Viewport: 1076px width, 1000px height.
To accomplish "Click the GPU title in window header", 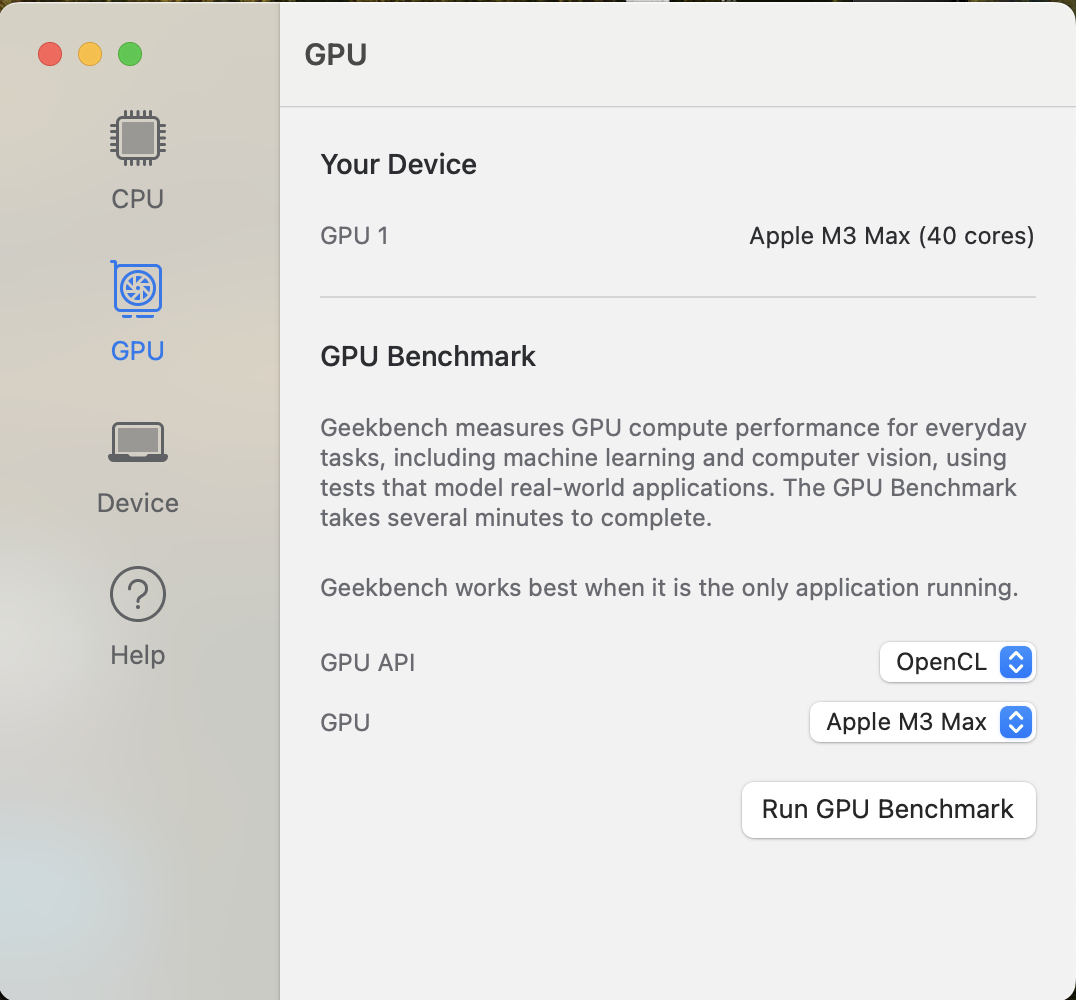I will 336,55.
